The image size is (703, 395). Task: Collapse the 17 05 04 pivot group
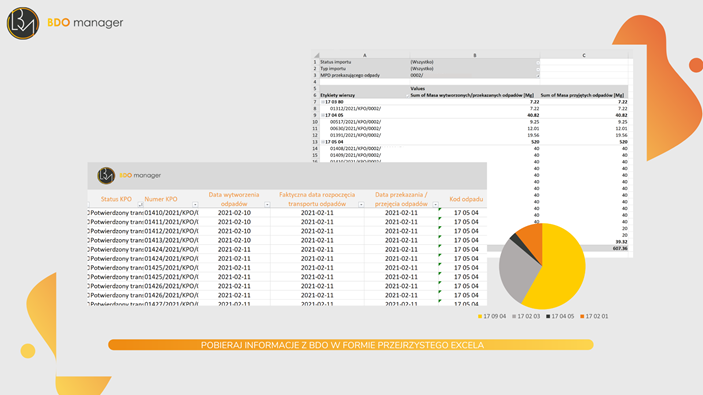pos(323,142)
